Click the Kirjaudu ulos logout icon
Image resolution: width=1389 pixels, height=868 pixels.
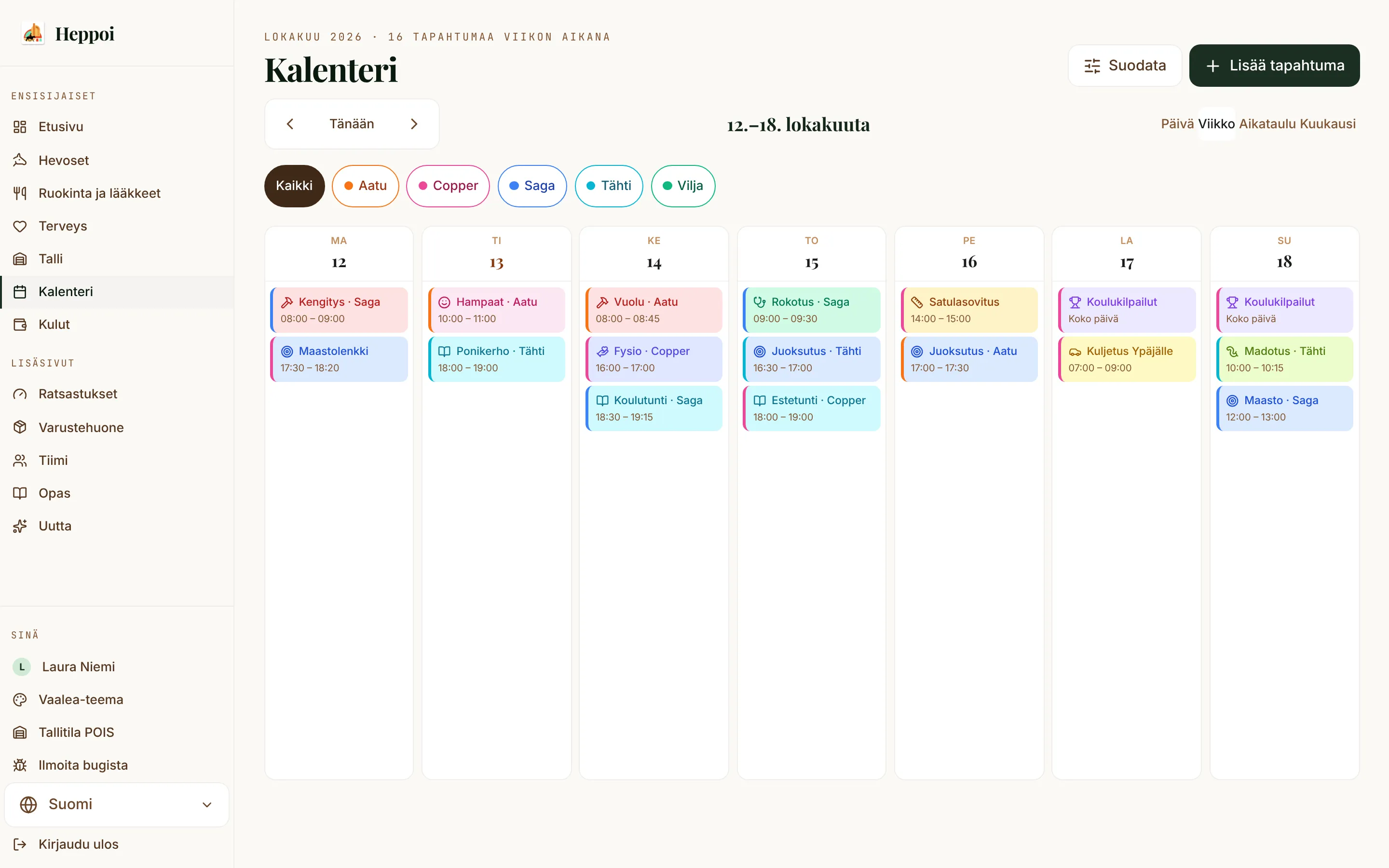pyautogui.click(x=20, y=844)
